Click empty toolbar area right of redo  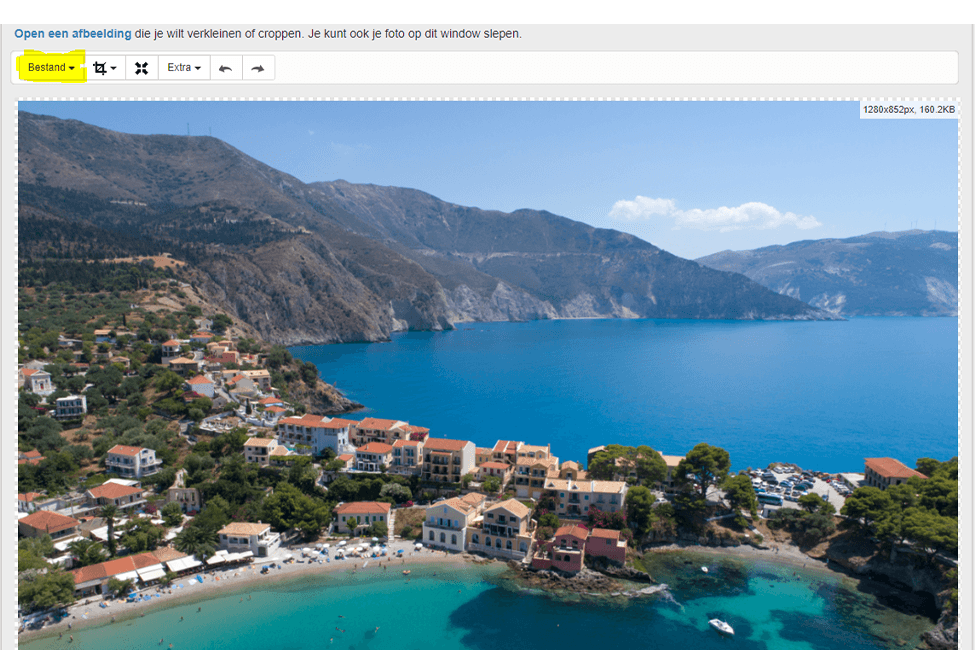pos(600,68)
